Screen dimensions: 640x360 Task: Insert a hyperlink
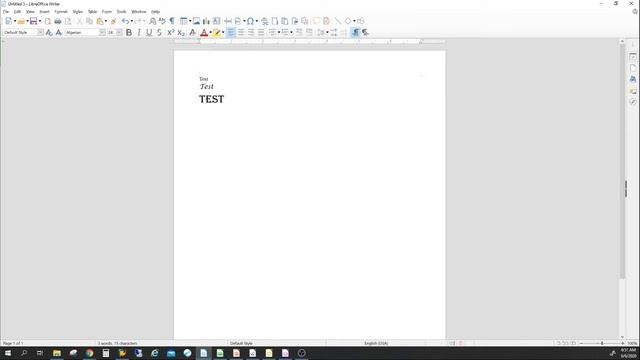264,21
